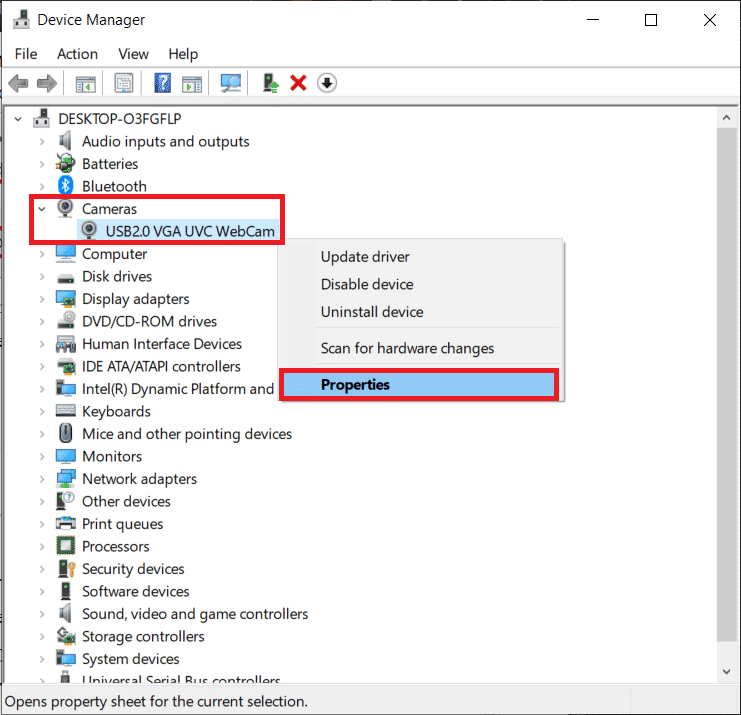The image size is (741, 715).
Task: Expand the Bluetooth category
Action: click(42, 186)
